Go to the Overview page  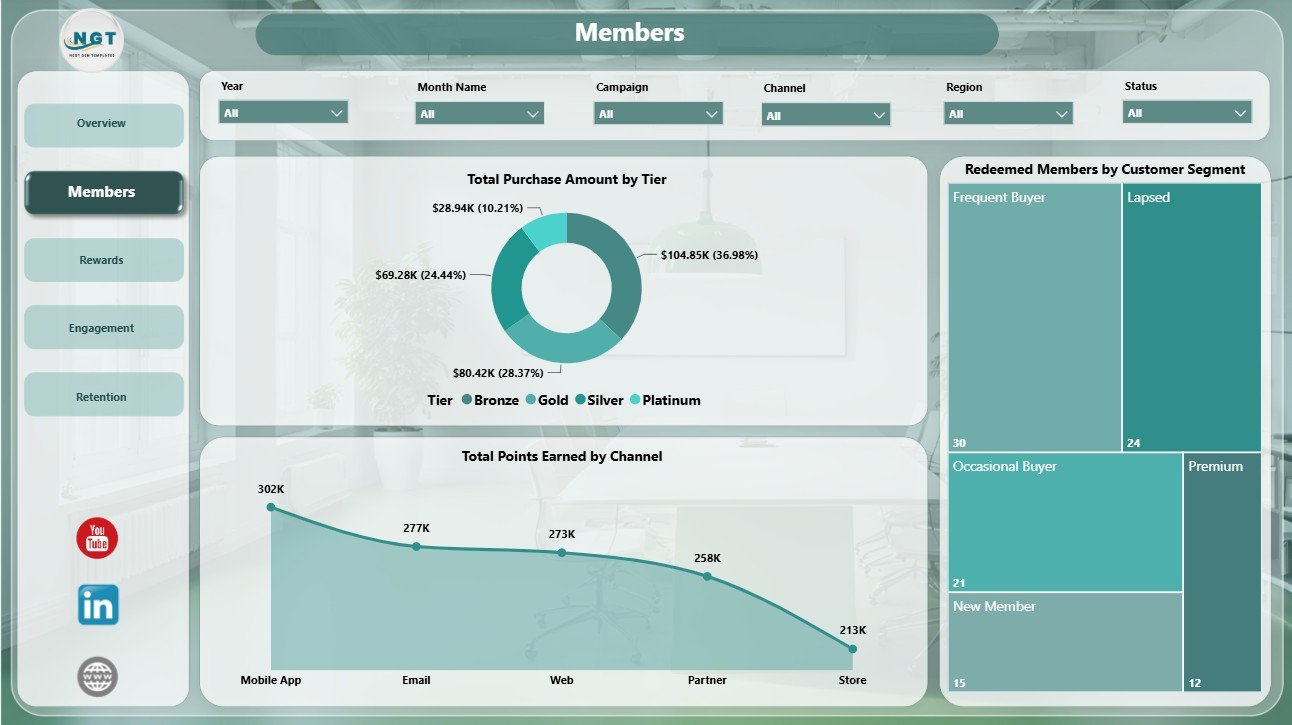103,124
